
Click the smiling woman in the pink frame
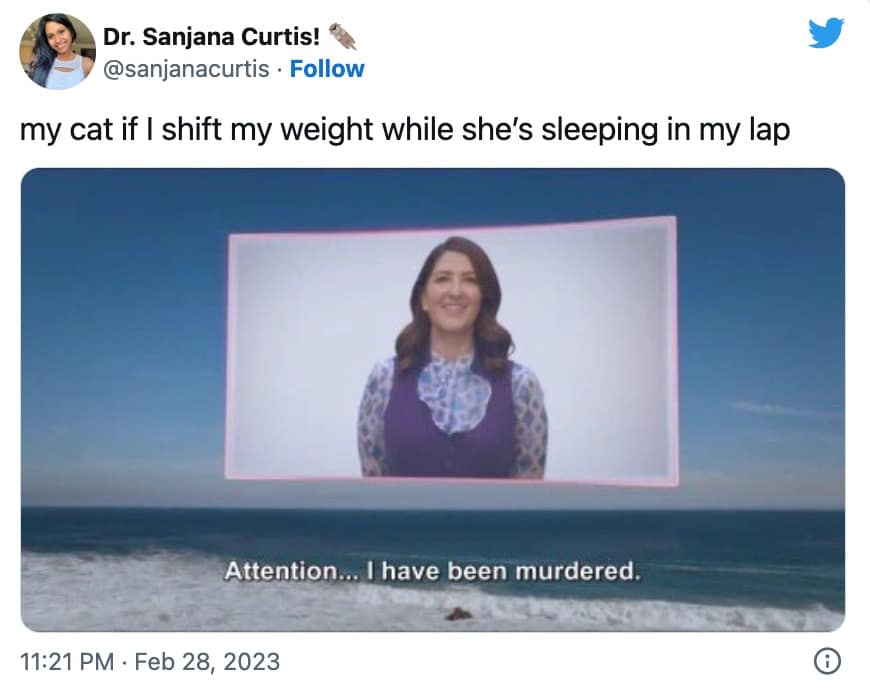click(453, 358)
